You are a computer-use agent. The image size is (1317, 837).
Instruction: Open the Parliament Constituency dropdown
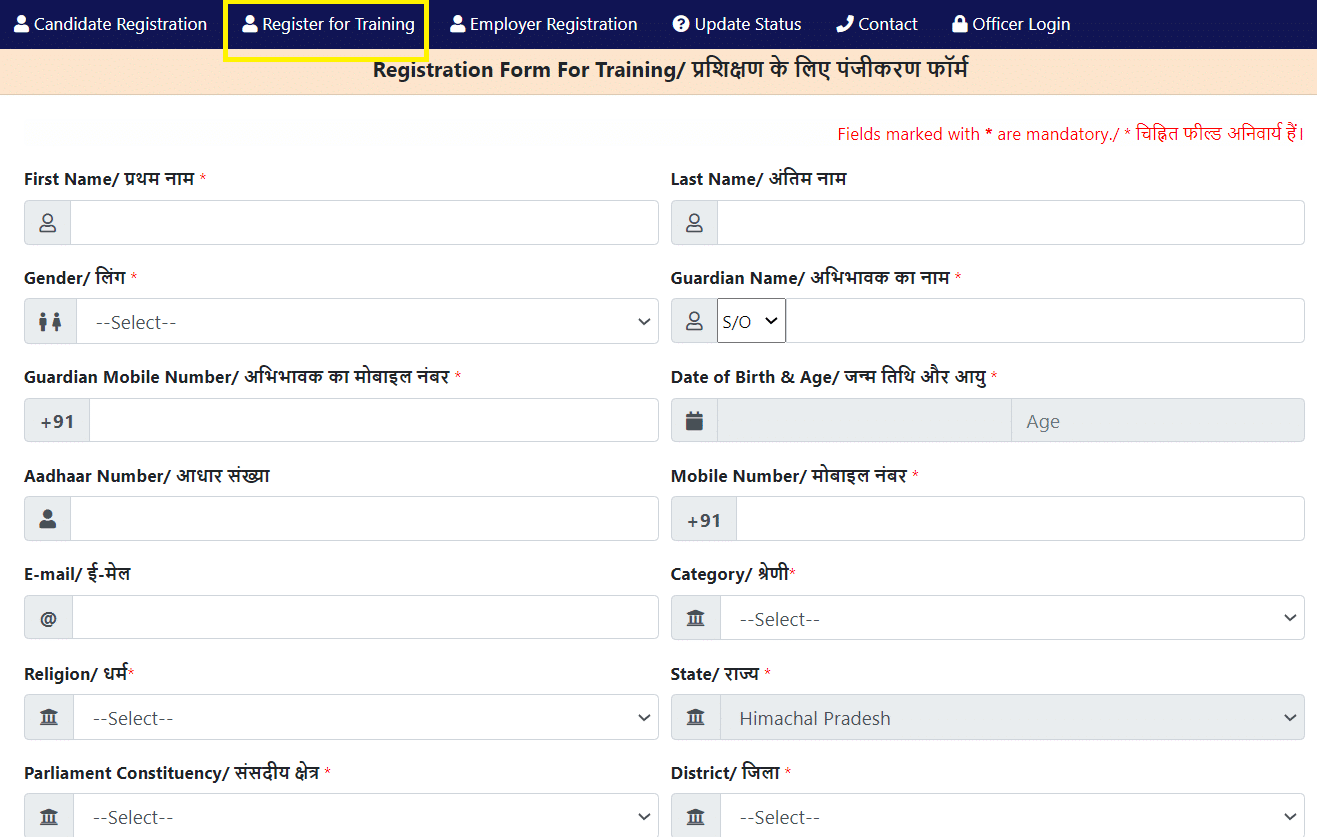[x=365, y=817]
